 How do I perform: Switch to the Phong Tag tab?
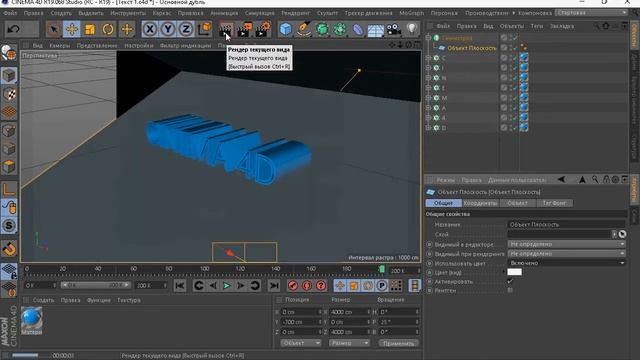[x=554, y=203]
